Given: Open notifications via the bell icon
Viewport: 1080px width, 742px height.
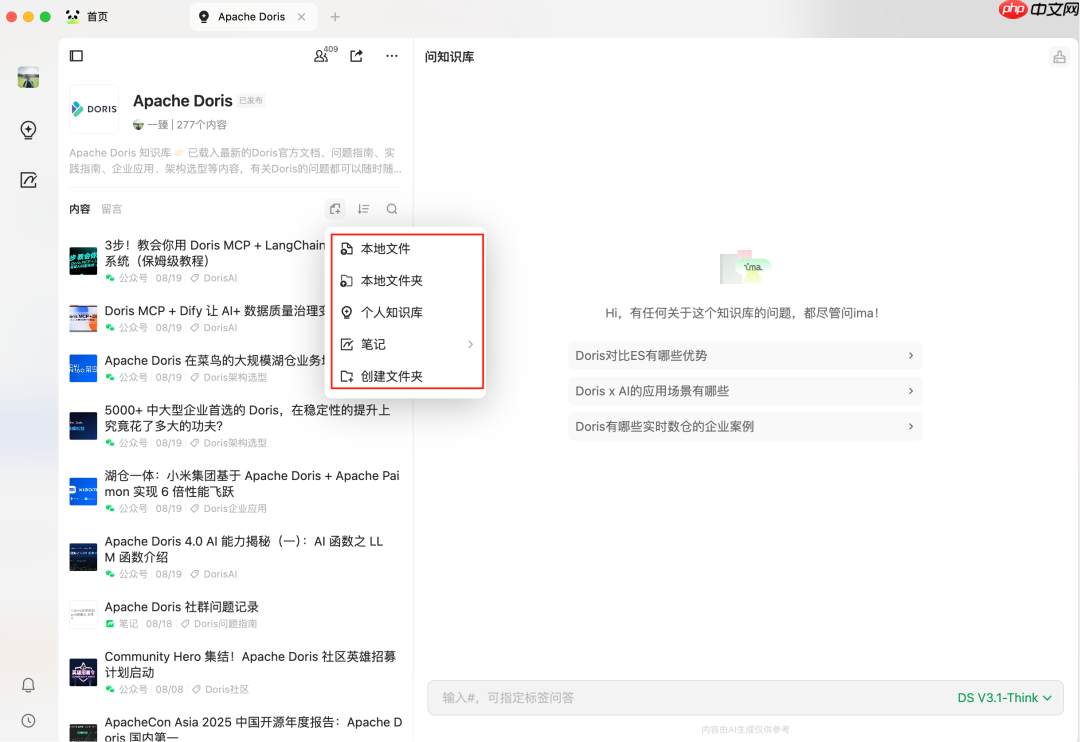Looking at the screenshot, I should pyautogui.click(x=28, y=685).
